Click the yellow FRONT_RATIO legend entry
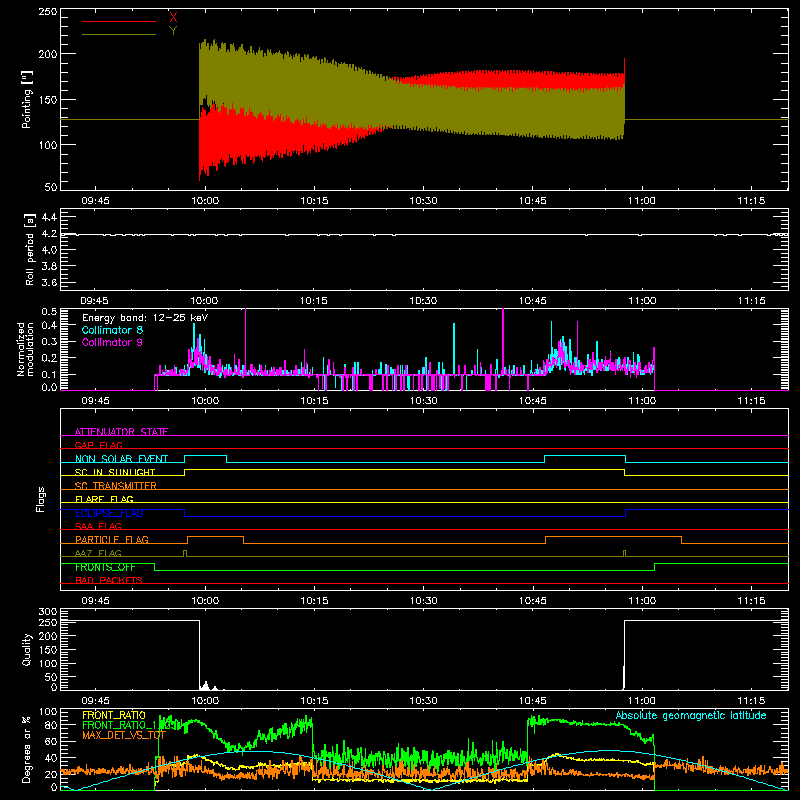This screenshot has height=800, width=800. click(x=114, y=715)
